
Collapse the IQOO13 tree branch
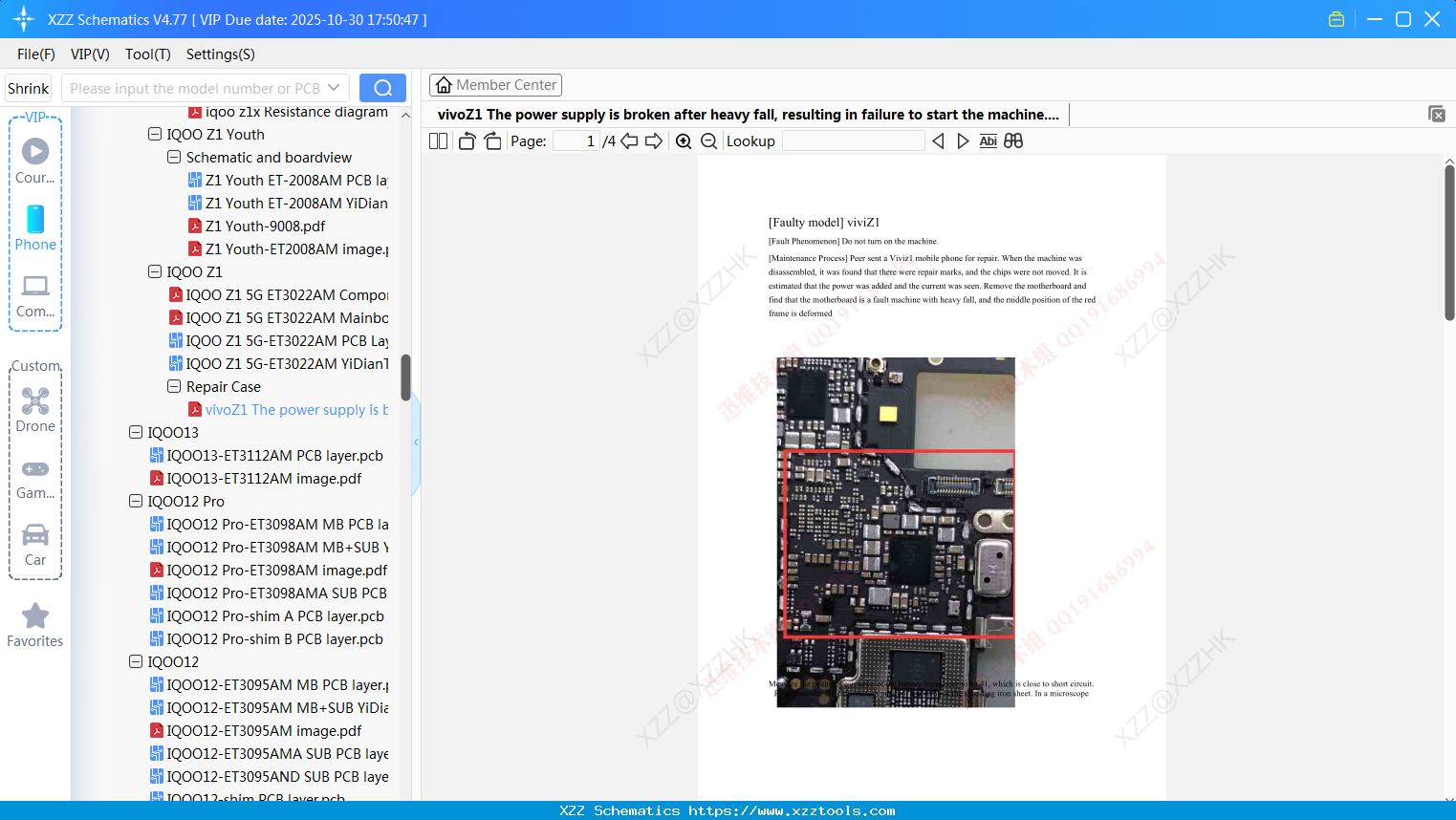(135, 432)
